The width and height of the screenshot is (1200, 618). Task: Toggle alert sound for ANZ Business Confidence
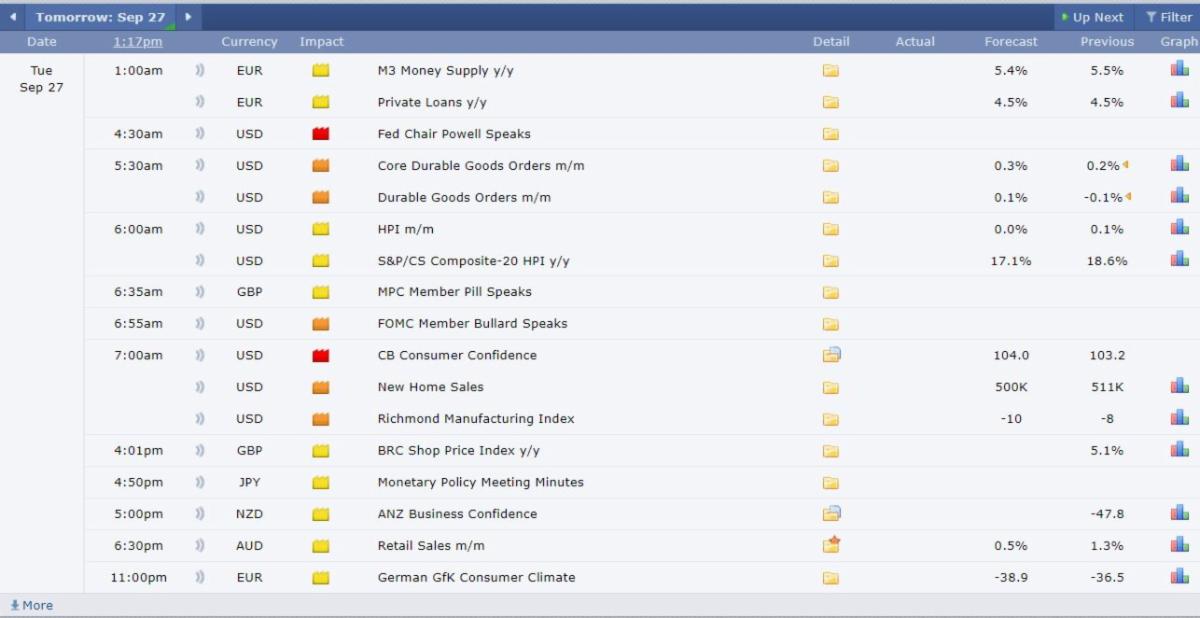click(x=199, y=514)
